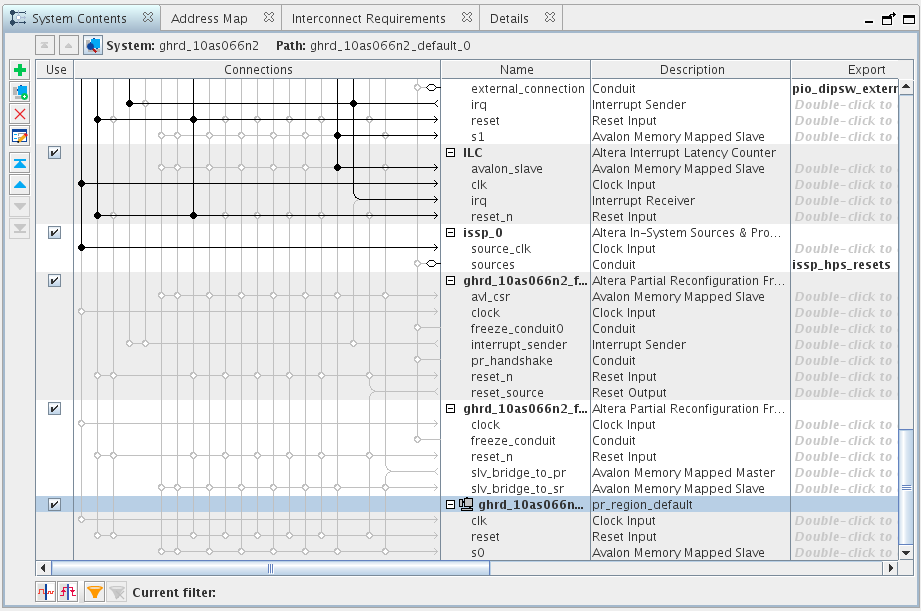Viewport: 921px width, 611px height.
Task: Click the Description column header
Action: coord(691,70)
